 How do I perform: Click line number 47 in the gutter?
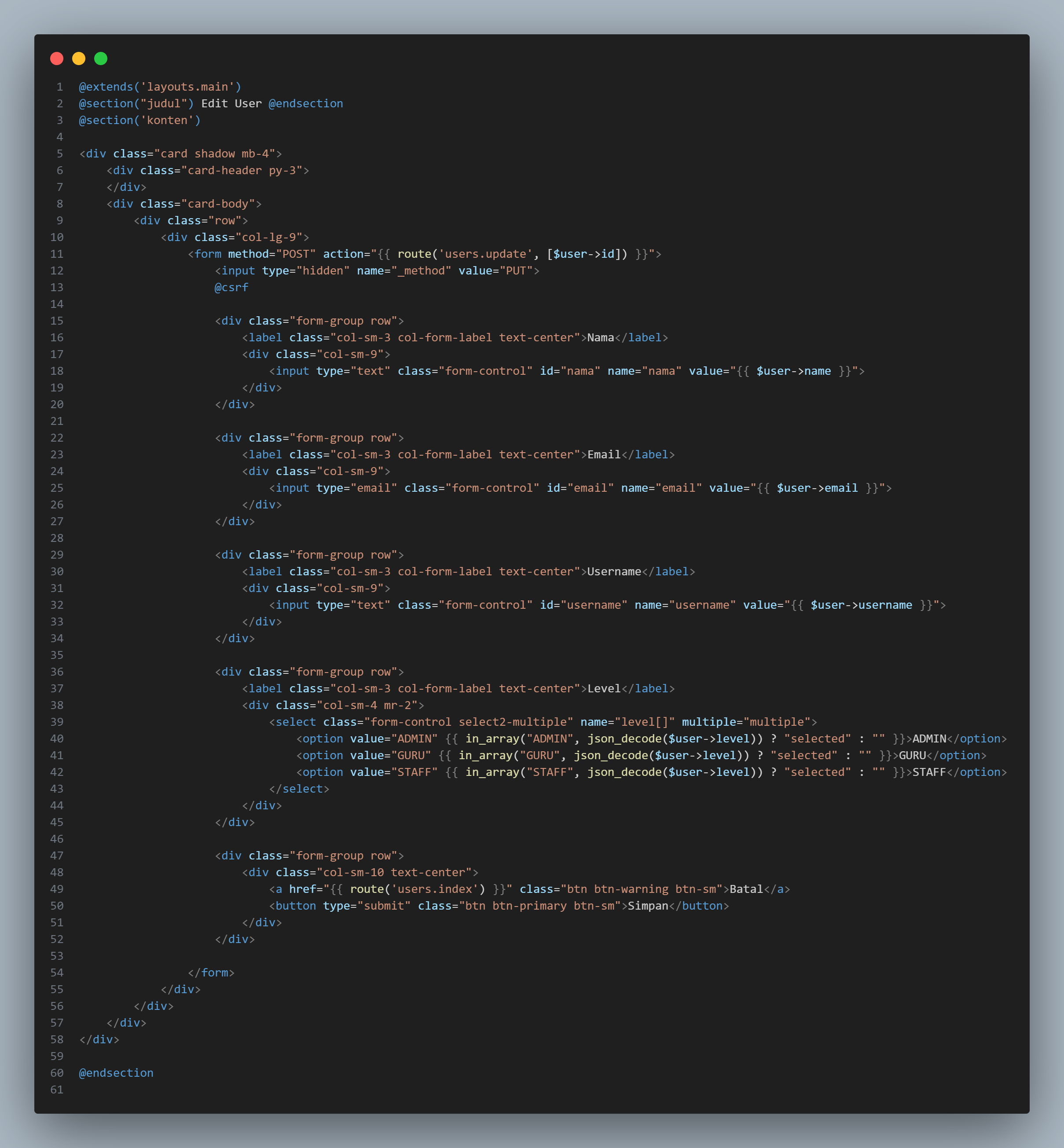tap(56, 856)
